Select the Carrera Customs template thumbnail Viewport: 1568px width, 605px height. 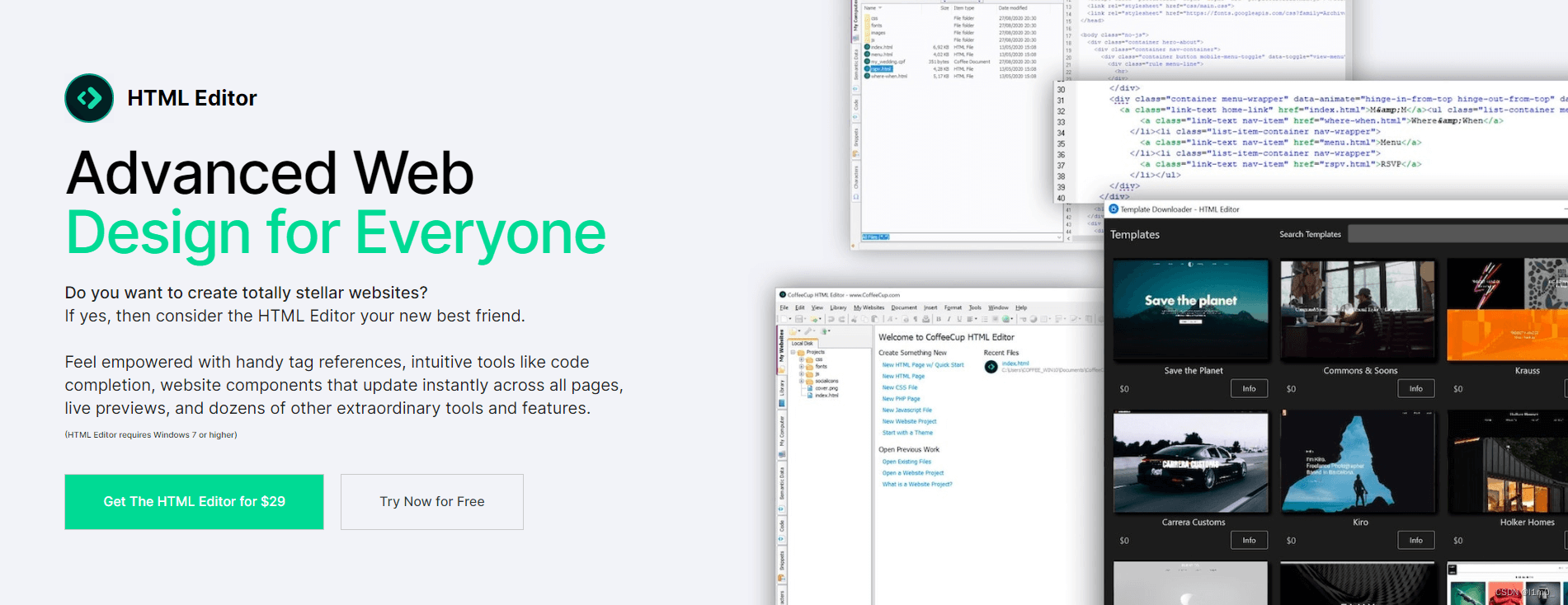point(1190,462)
